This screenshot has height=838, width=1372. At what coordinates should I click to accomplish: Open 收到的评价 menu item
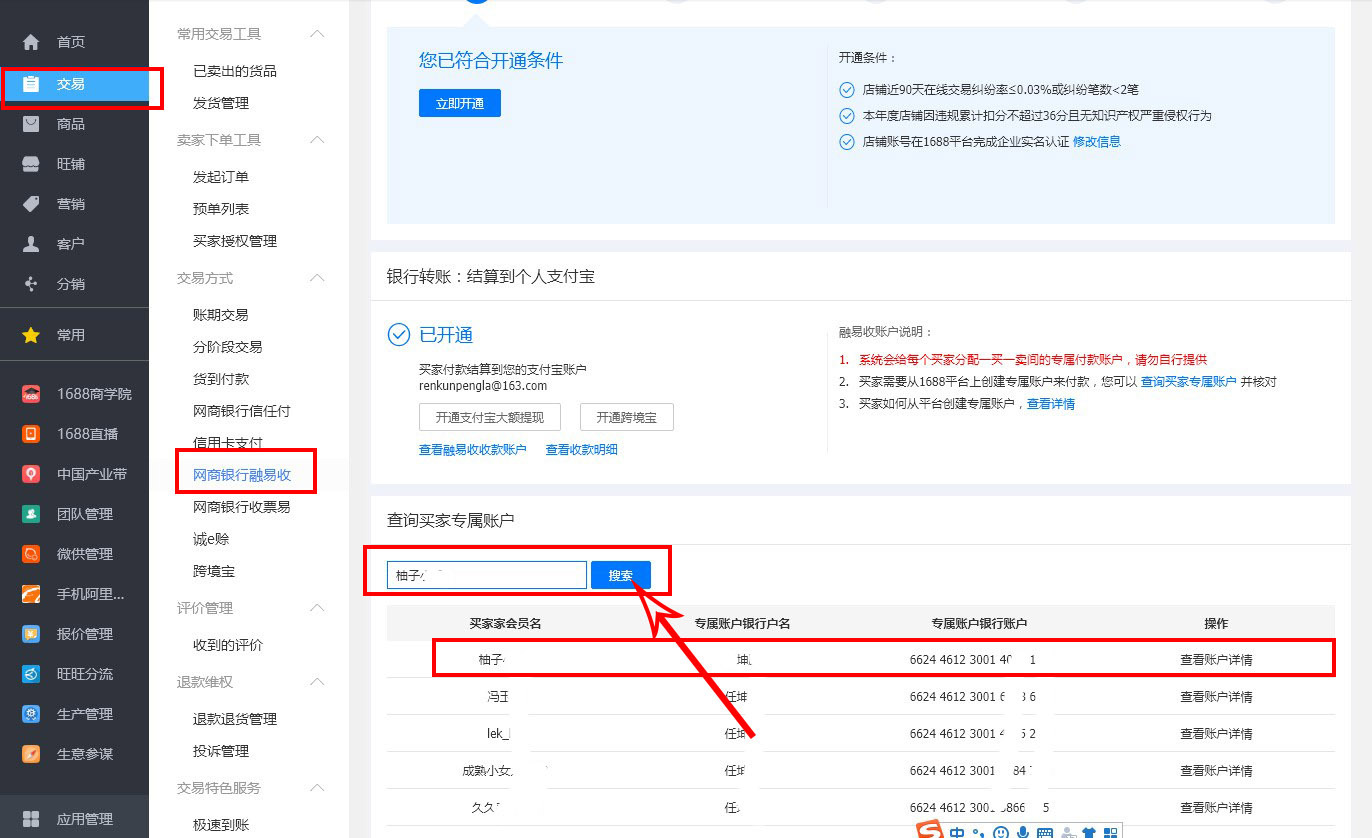point(228,645)
